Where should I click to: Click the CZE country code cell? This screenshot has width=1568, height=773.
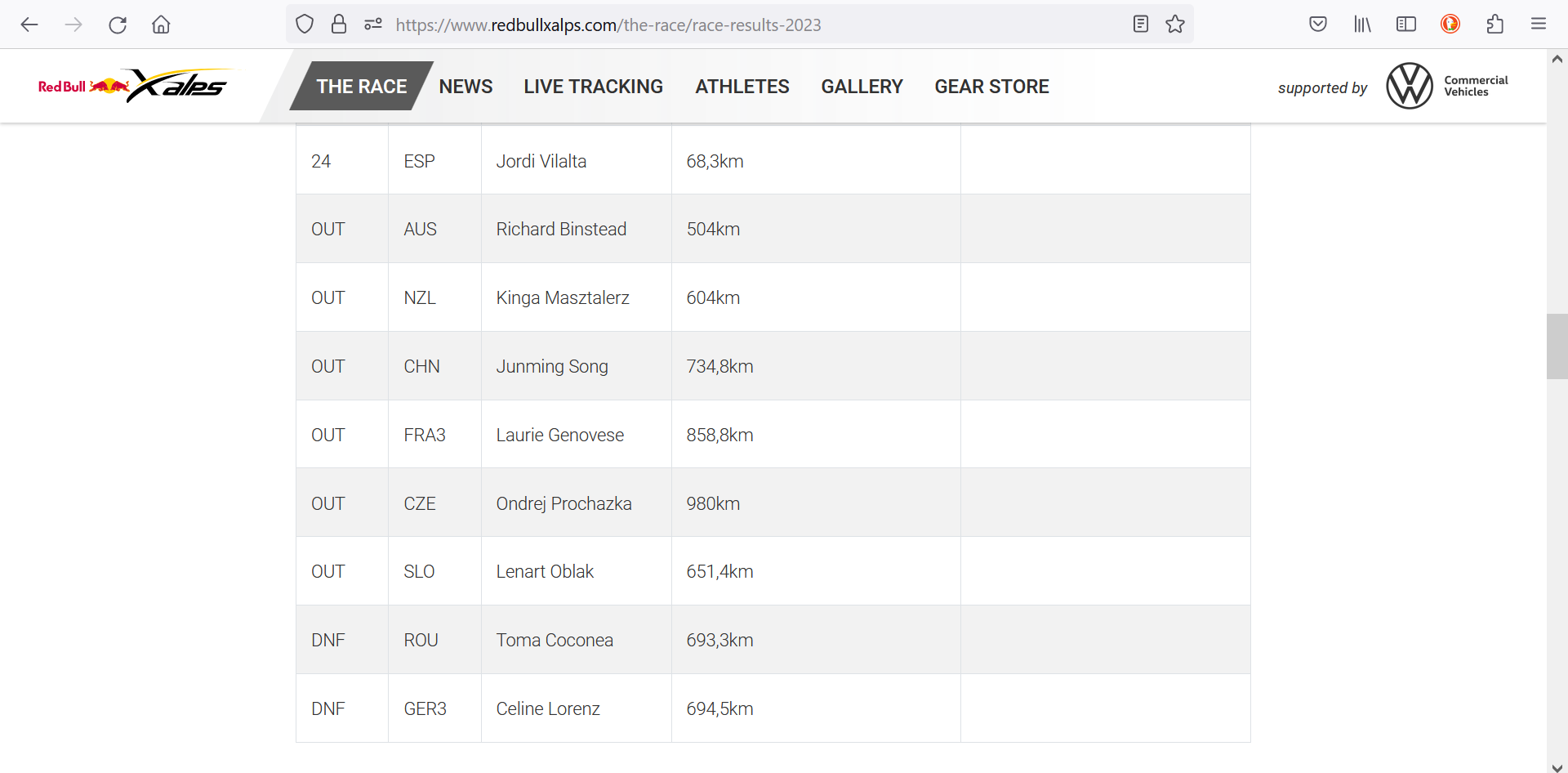[x=434, y=503]
